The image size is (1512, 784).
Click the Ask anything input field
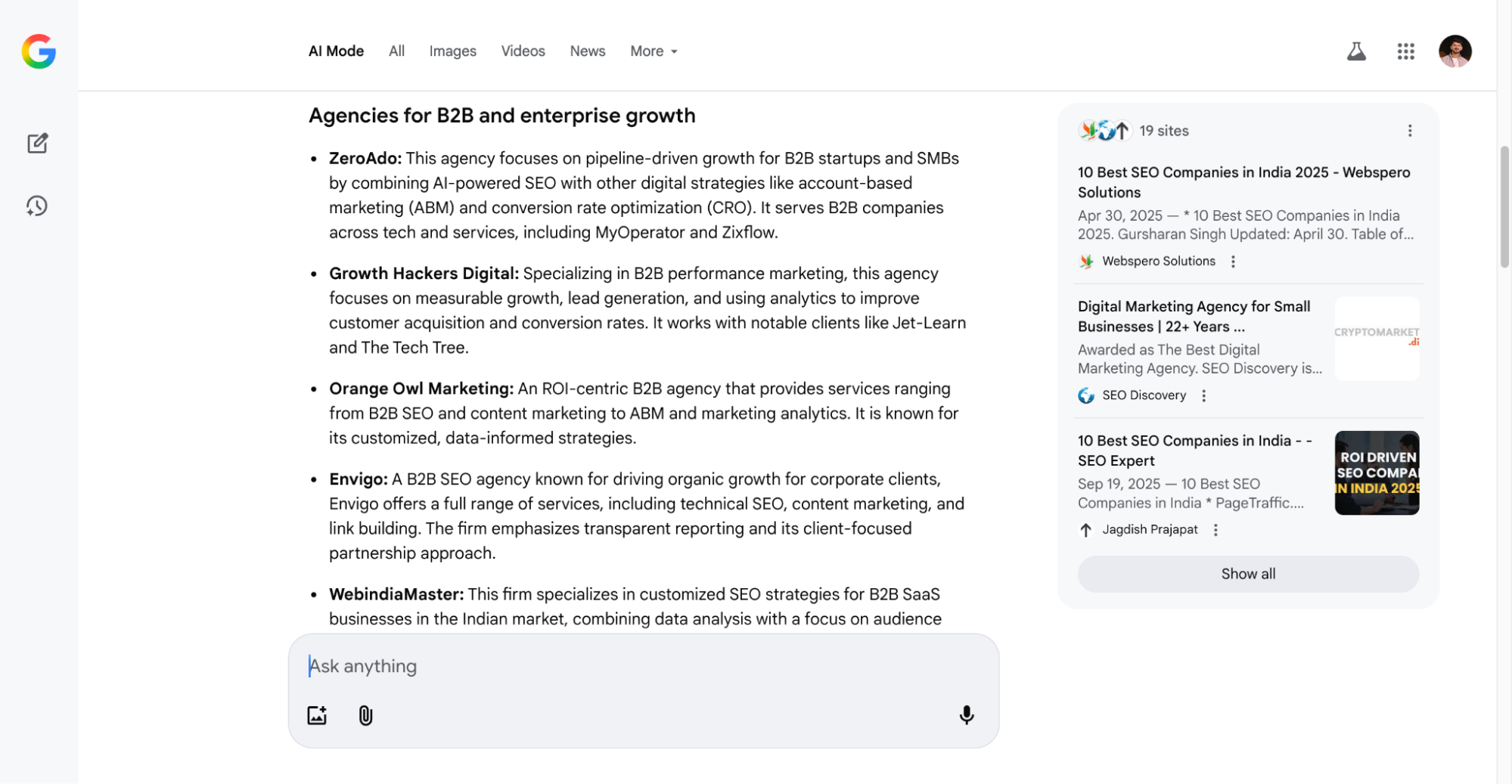pyautogui.click(x=643, y=666)
